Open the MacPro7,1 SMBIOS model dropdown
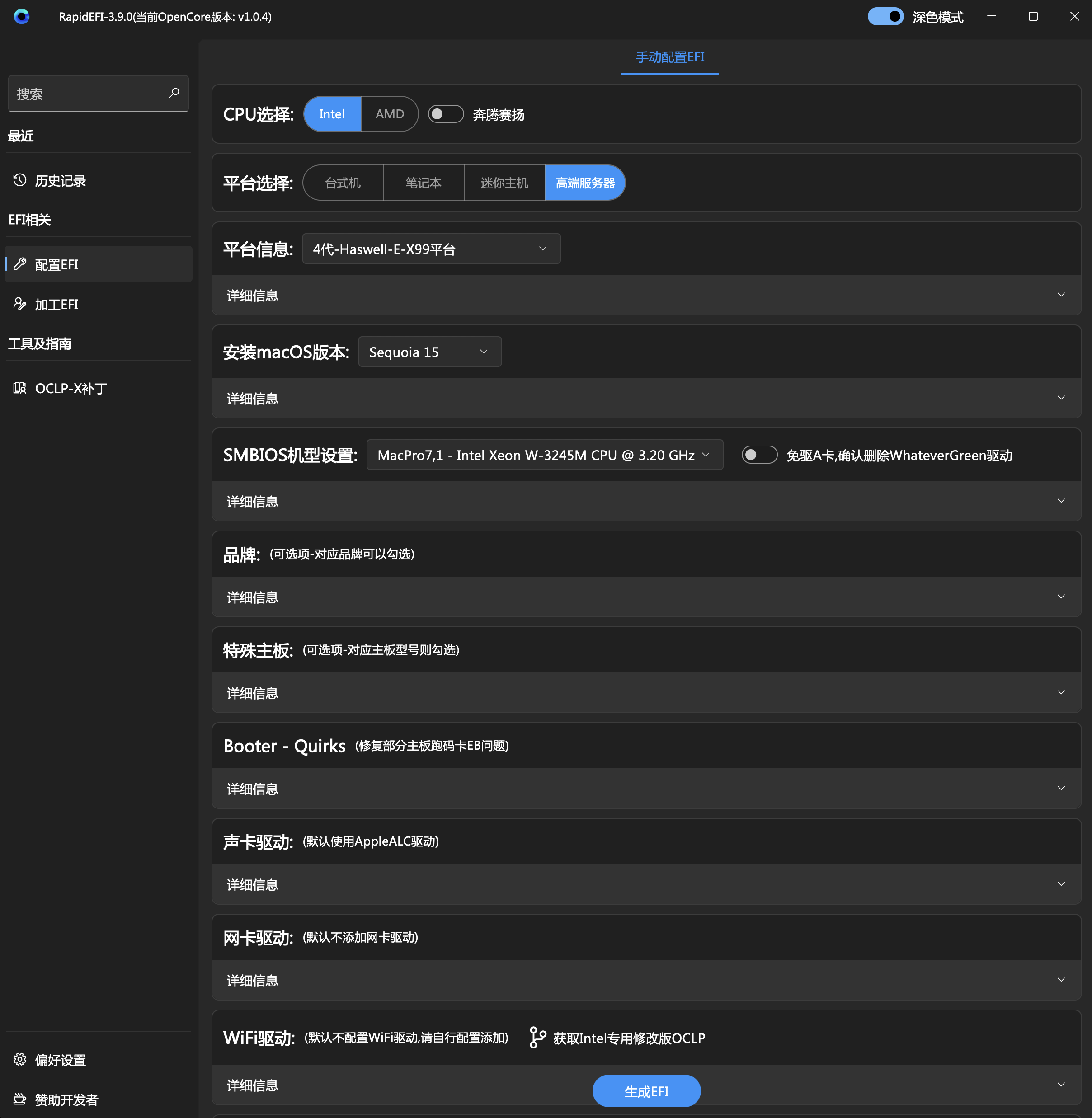 point(544,455)
